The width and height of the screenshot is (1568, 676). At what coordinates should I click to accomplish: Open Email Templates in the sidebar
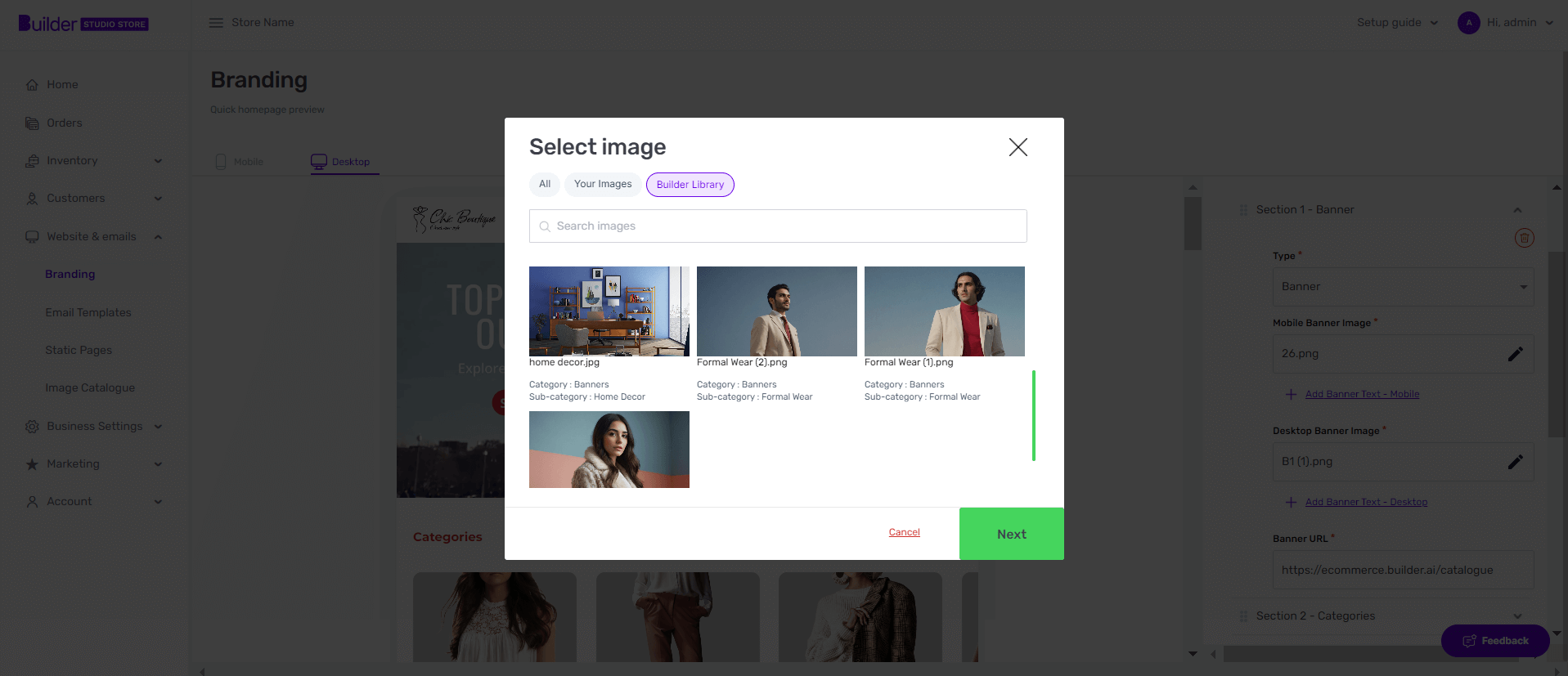tap(88, 313)
